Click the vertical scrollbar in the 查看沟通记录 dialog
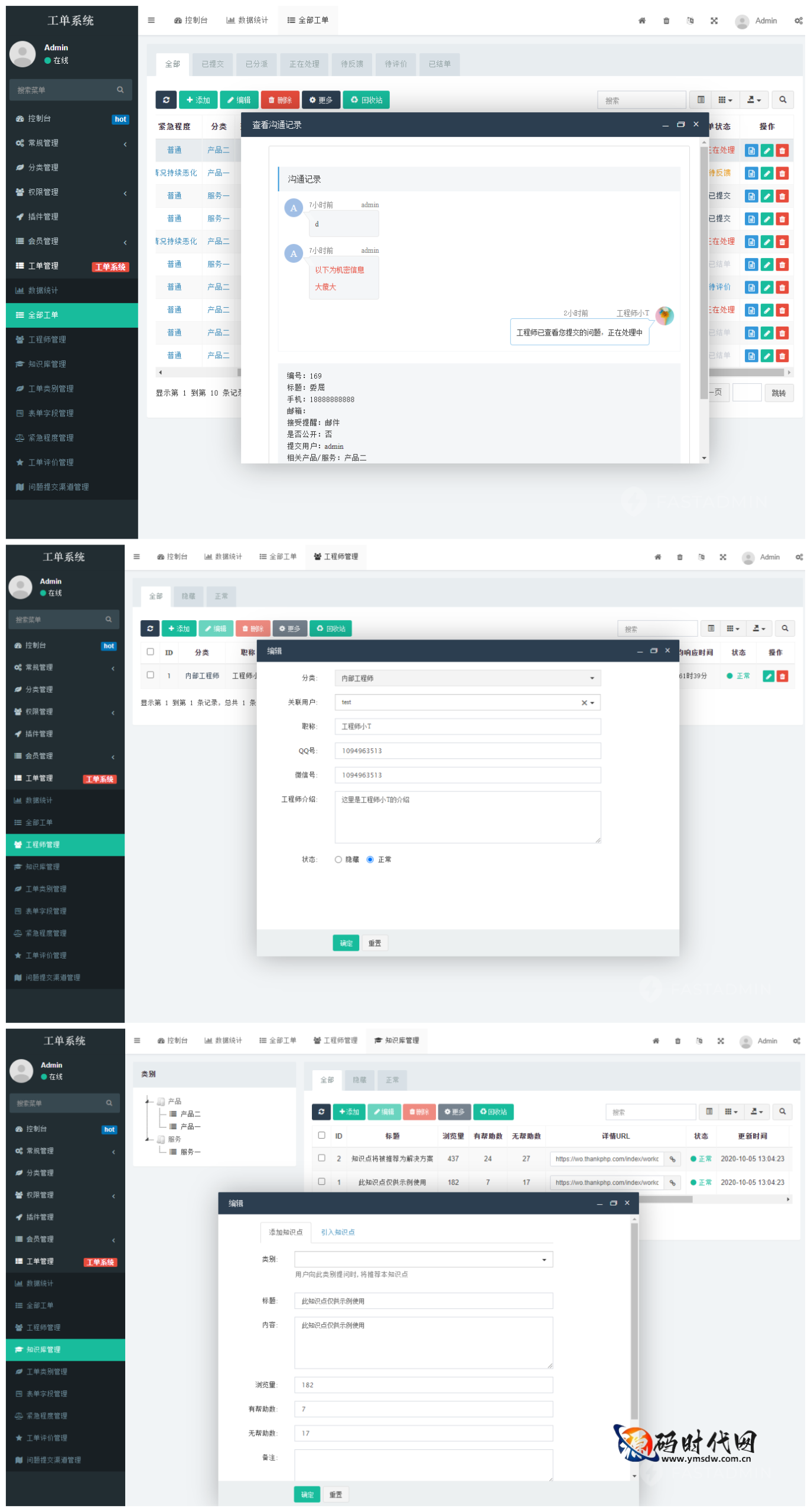Image resolution: width=811 pixels, height=1512 pixels. pos(703,266)
